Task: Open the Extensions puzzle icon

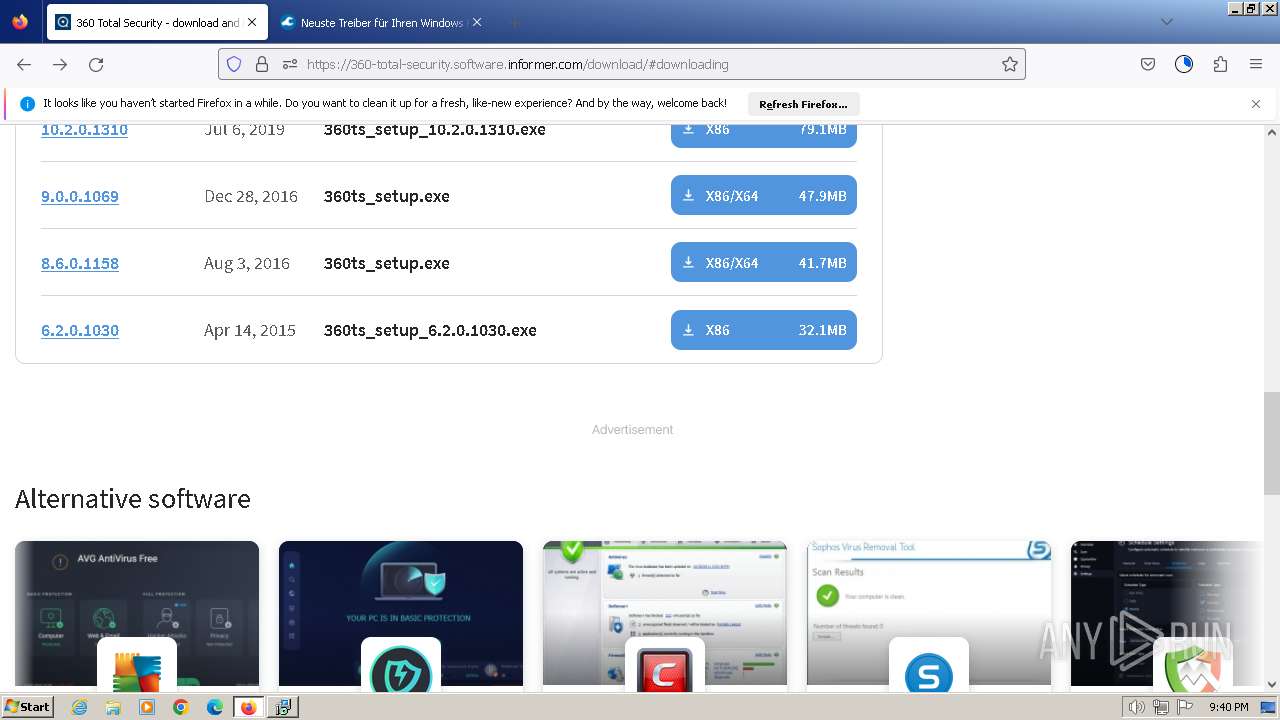Action: [1220, 64]
